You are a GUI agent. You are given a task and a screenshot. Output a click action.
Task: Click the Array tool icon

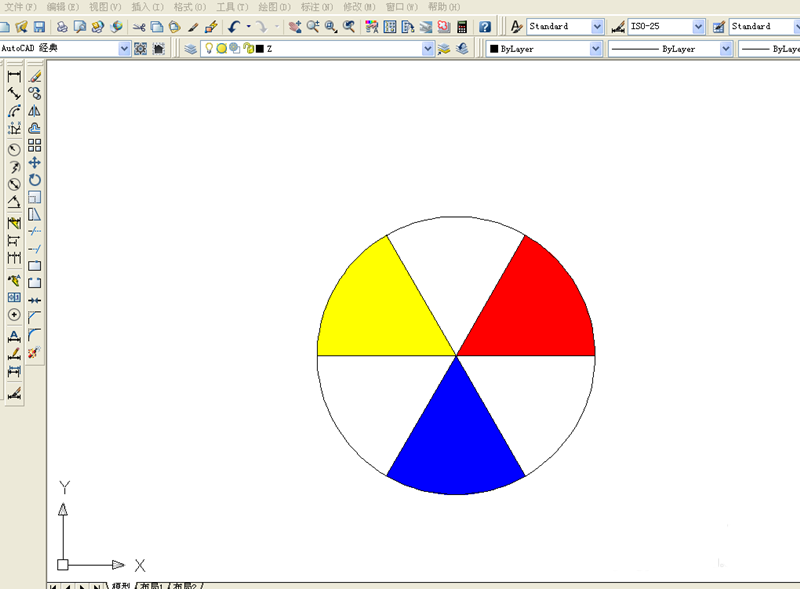pos(34,145)
